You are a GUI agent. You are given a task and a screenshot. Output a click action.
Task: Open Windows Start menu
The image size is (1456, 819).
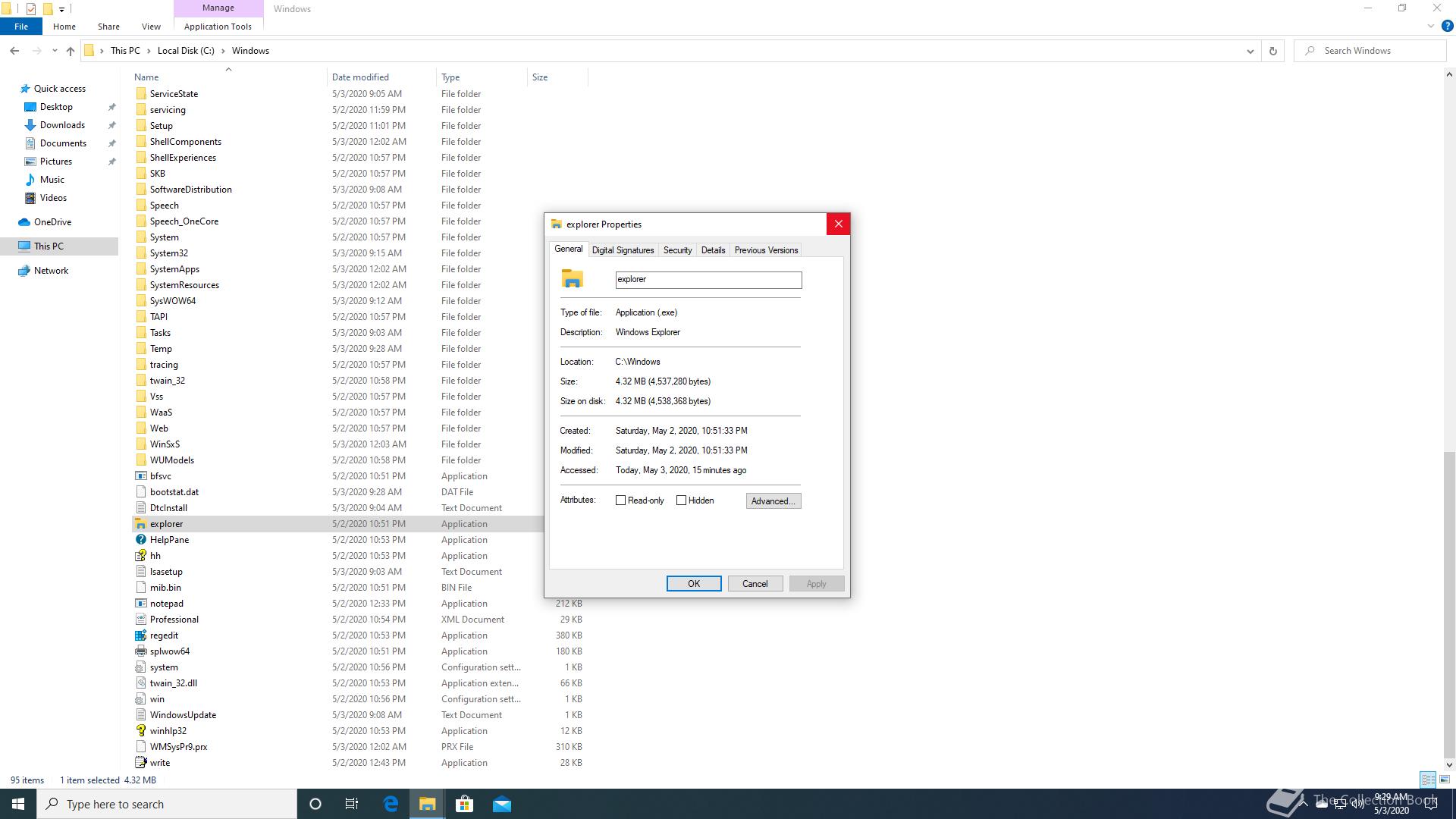[x=18, y=804]
